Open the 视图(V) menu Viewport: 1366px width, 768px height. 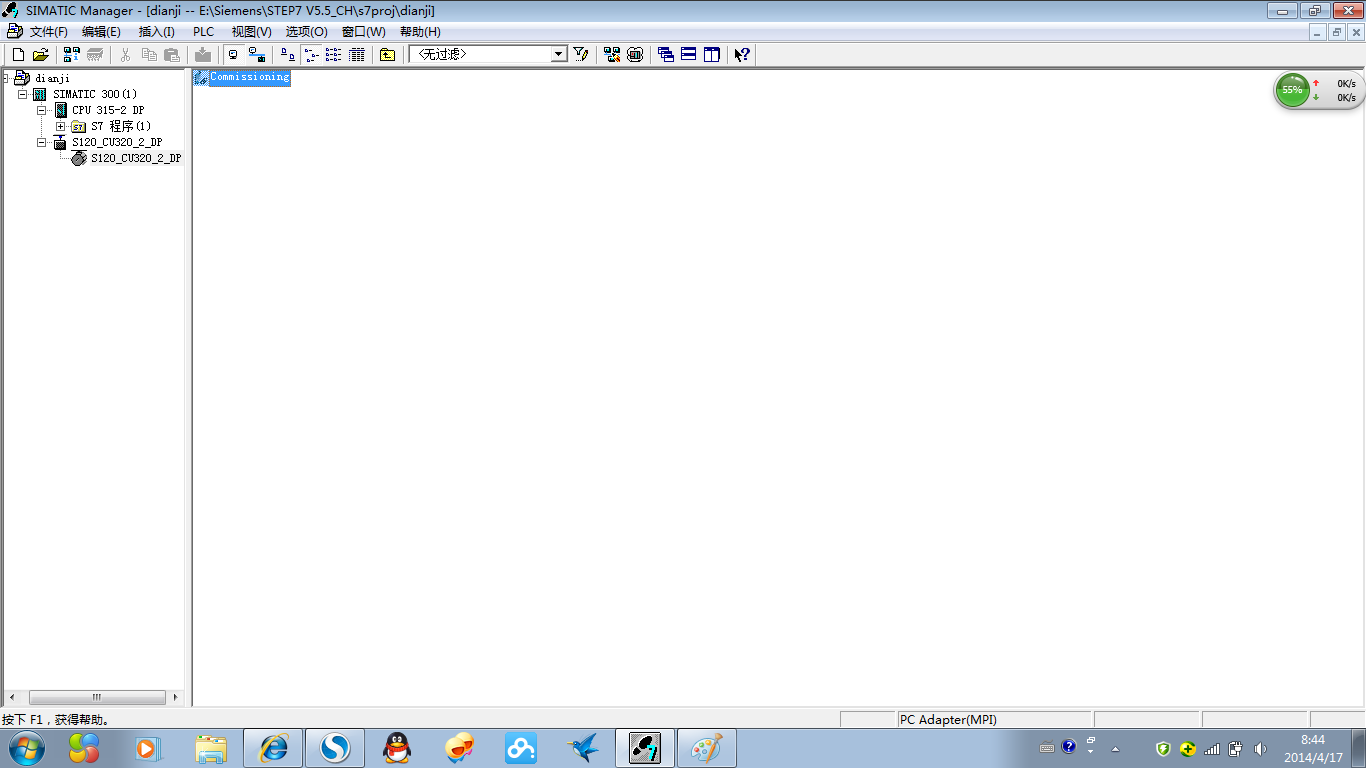pos(251,32)
